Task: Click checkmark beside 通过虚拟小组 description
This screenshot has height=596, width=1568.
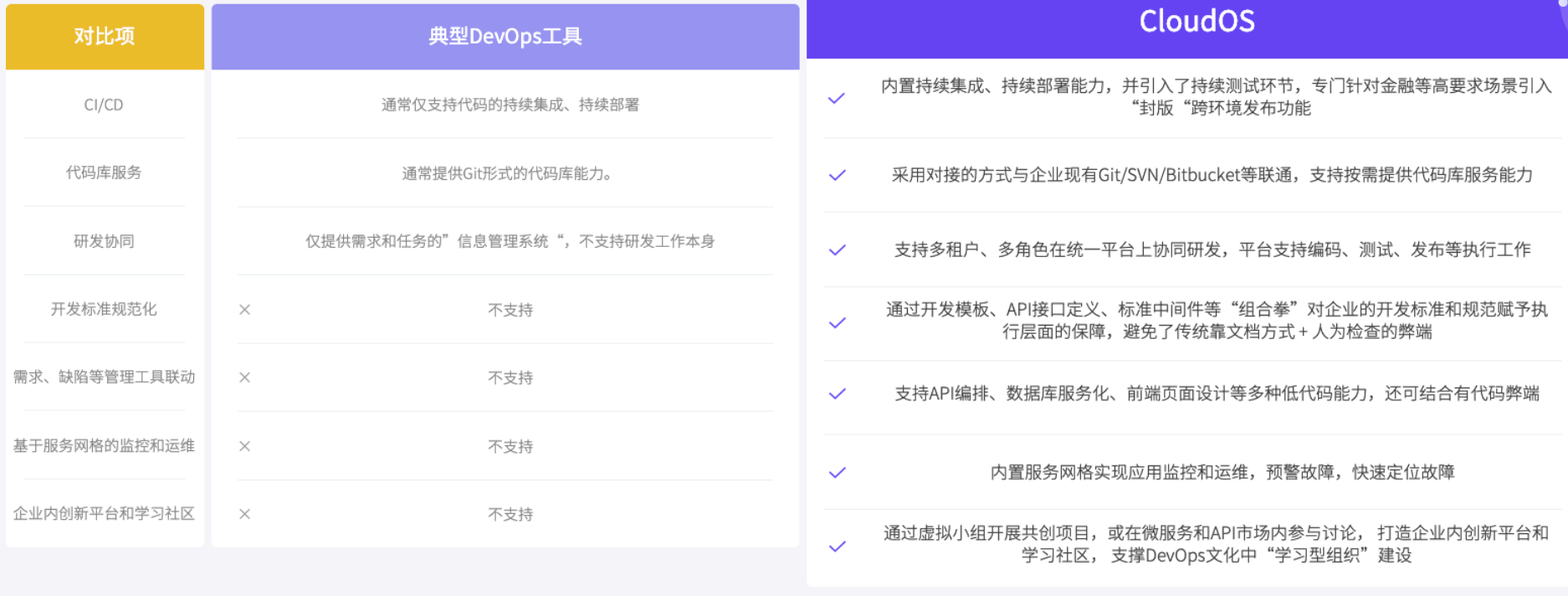Action: point(837,547)
